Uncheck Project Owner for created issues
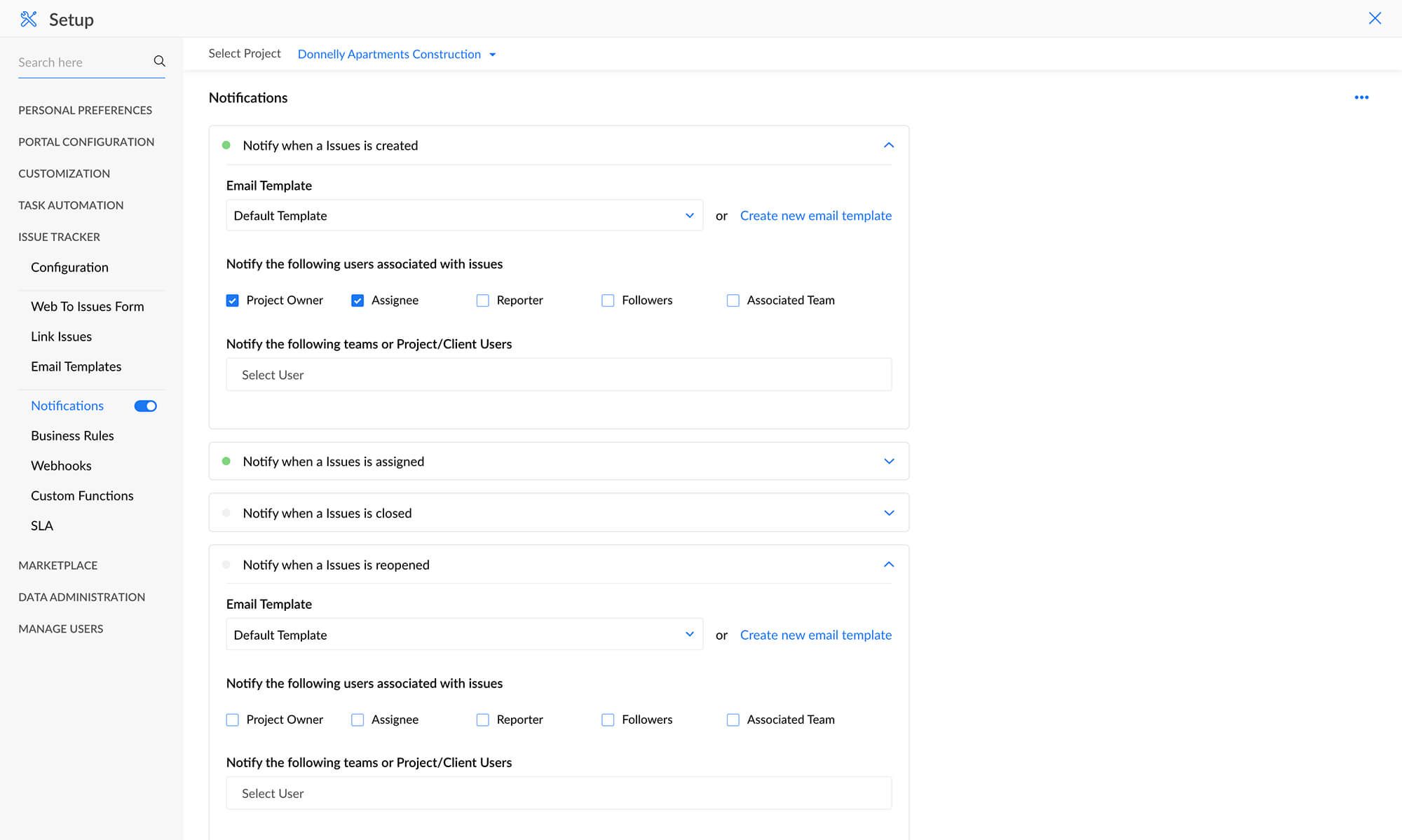 (233, 301)
